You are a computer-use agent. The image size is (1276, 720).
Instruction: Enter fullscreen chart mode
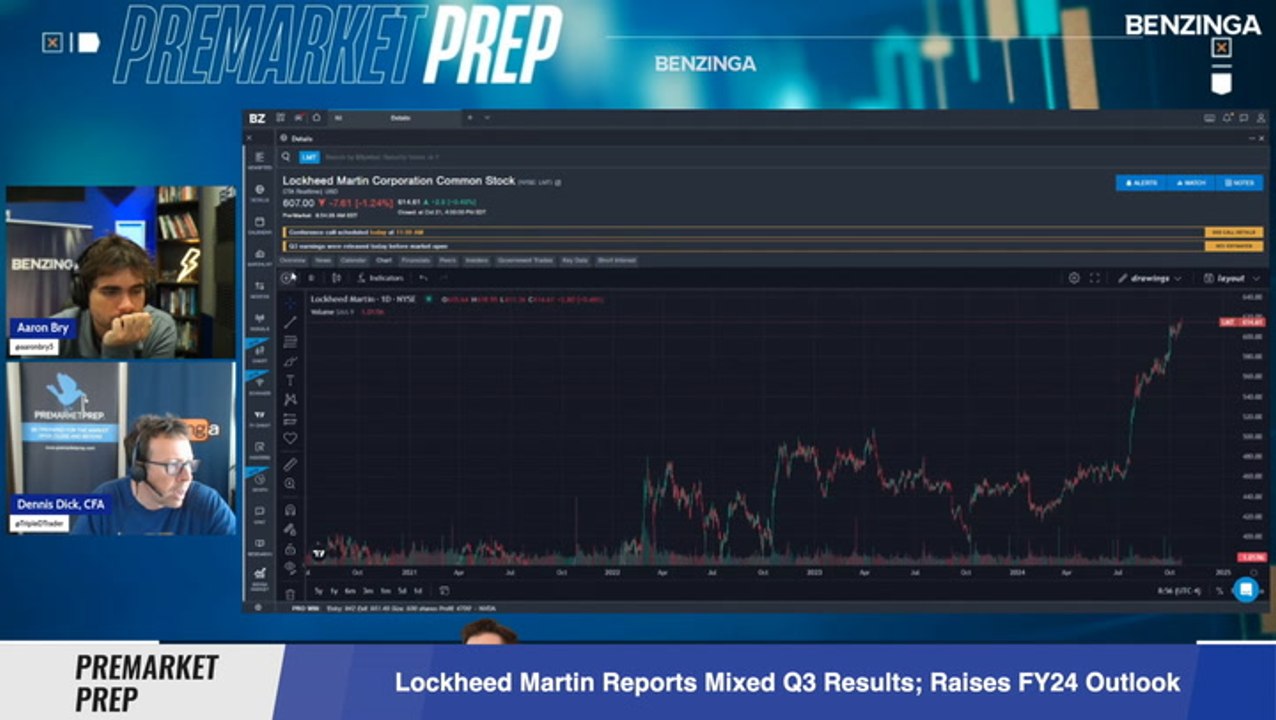tap(1095, 278)
